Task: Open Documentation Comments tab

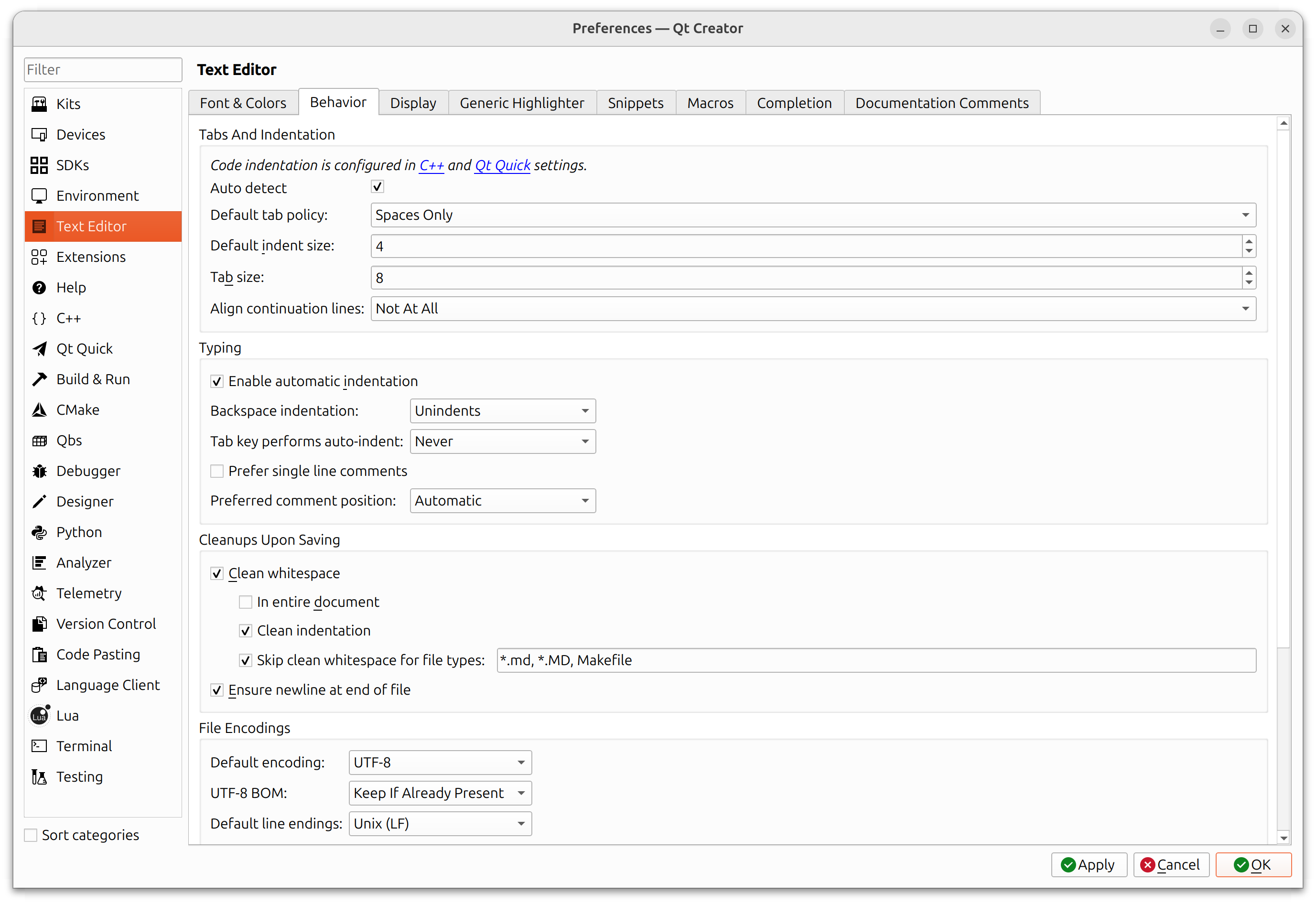Action: (x=942, y=103)
